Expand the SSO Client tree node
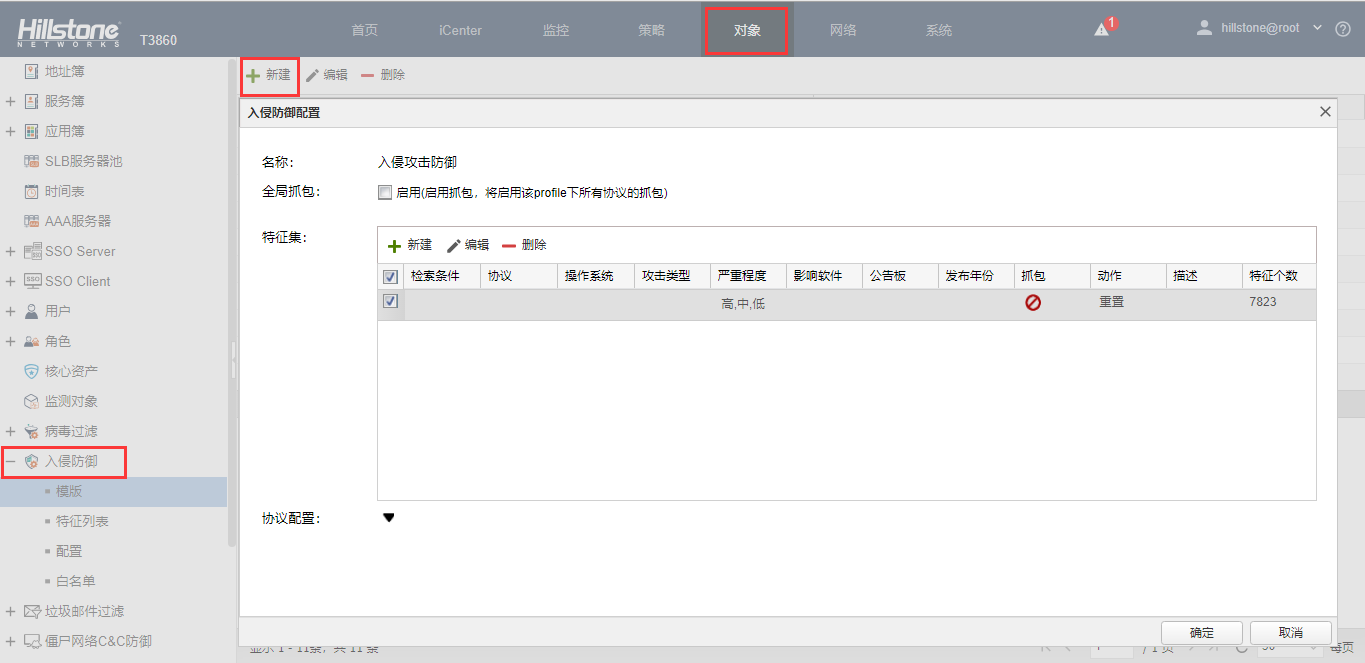This screenshot has width=1365, height=663. coord(10,281)
